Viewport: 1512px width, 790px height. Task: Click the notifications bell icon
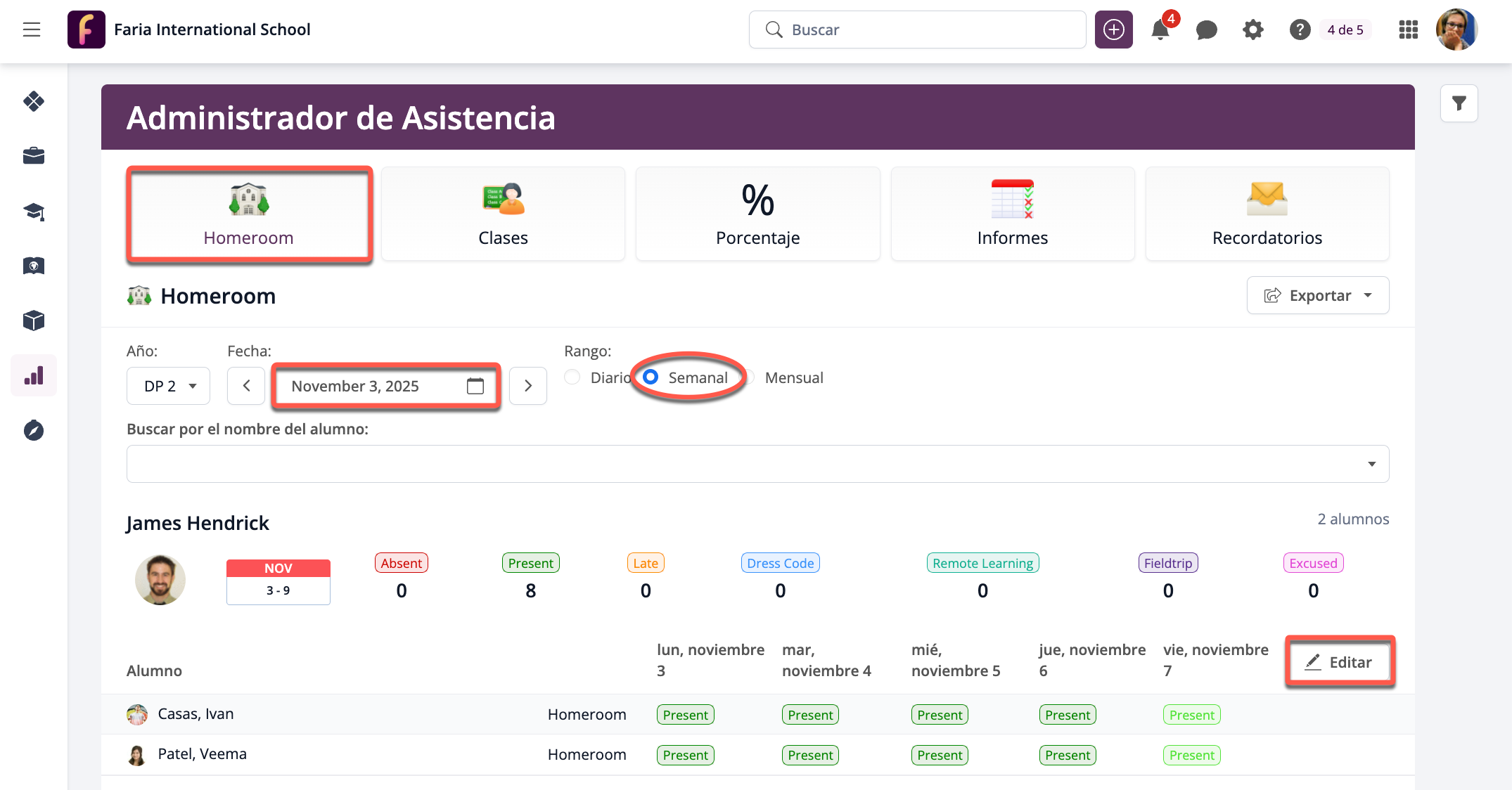(x=1160, y=30)
